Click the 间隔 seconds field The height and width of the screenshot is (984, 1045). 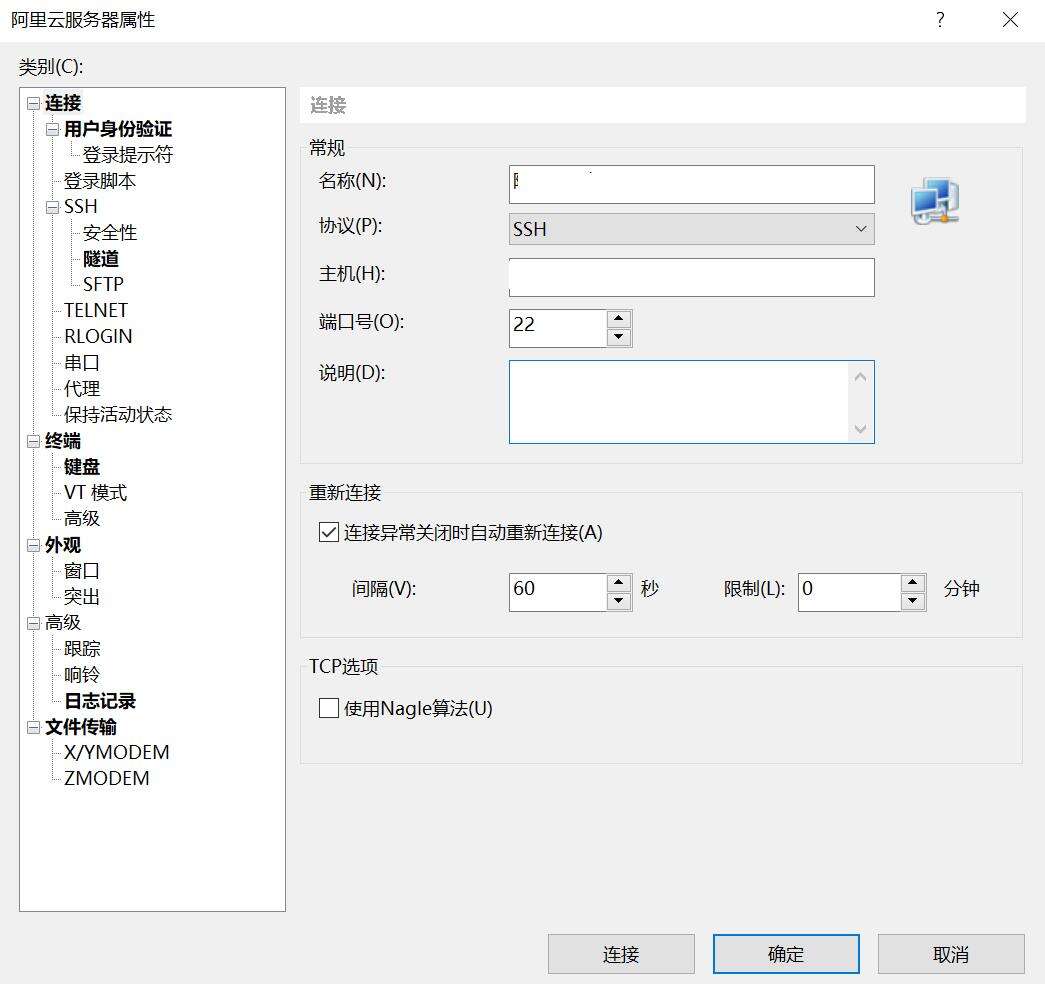(x=558, y=592)
